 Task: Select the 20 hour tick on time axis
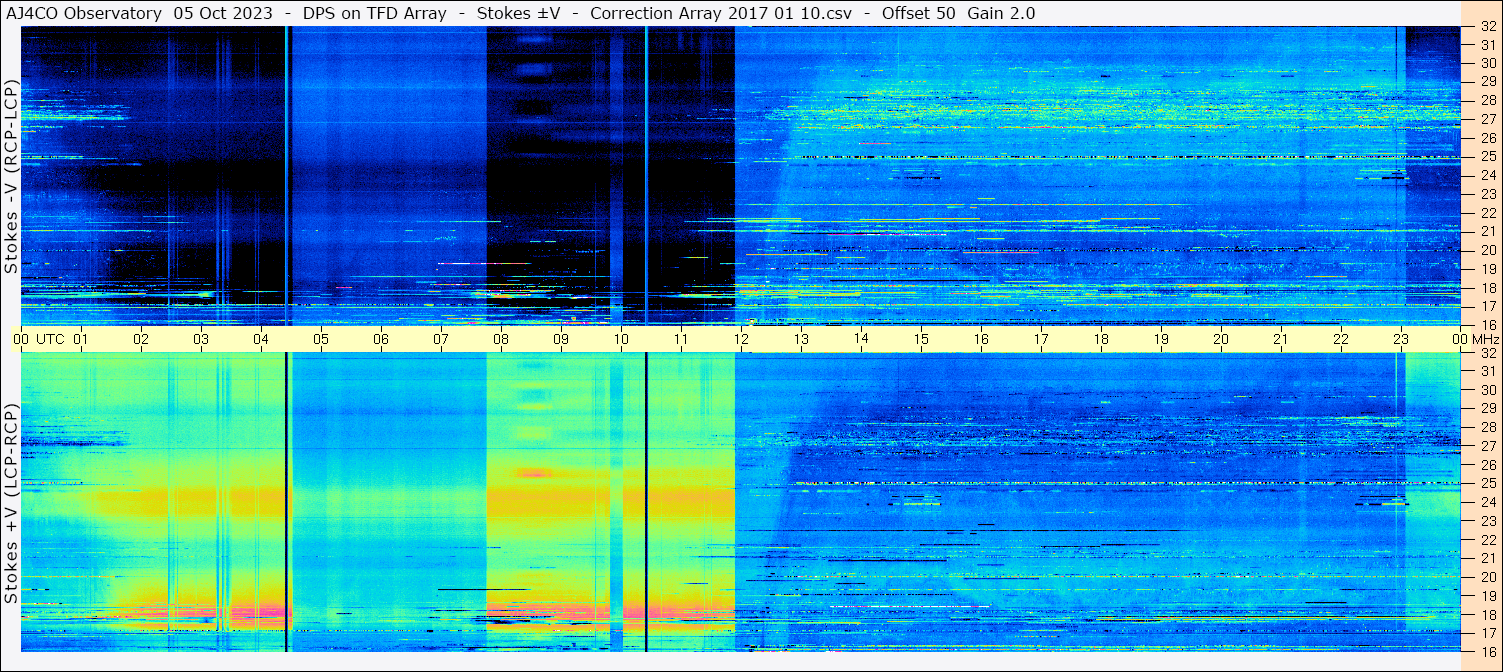(1221, 339)
